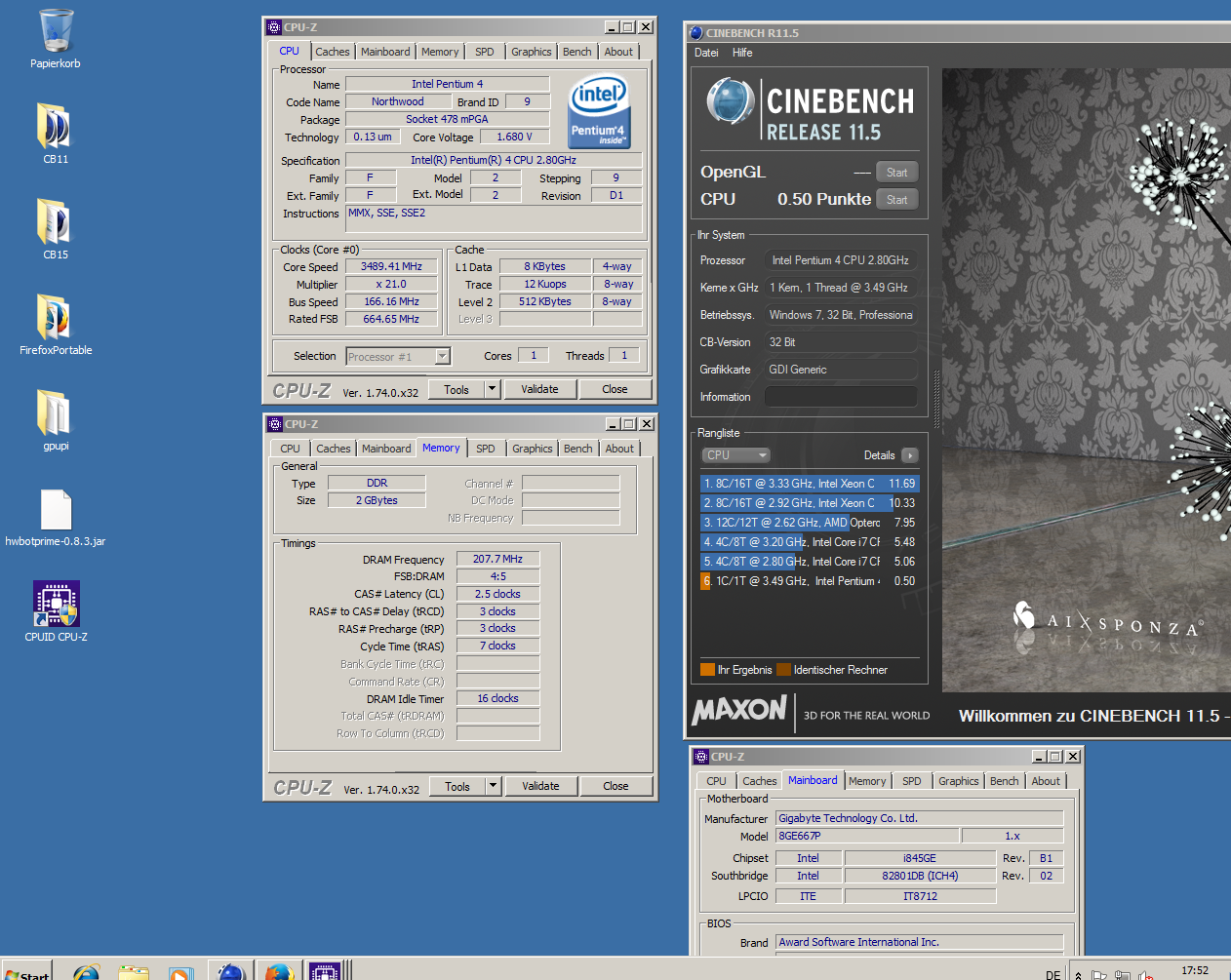Viewport: 1231px width, 980px height.
Task: Open the Mainboard tab in the CPU window
Action: (x=385, y=52)
